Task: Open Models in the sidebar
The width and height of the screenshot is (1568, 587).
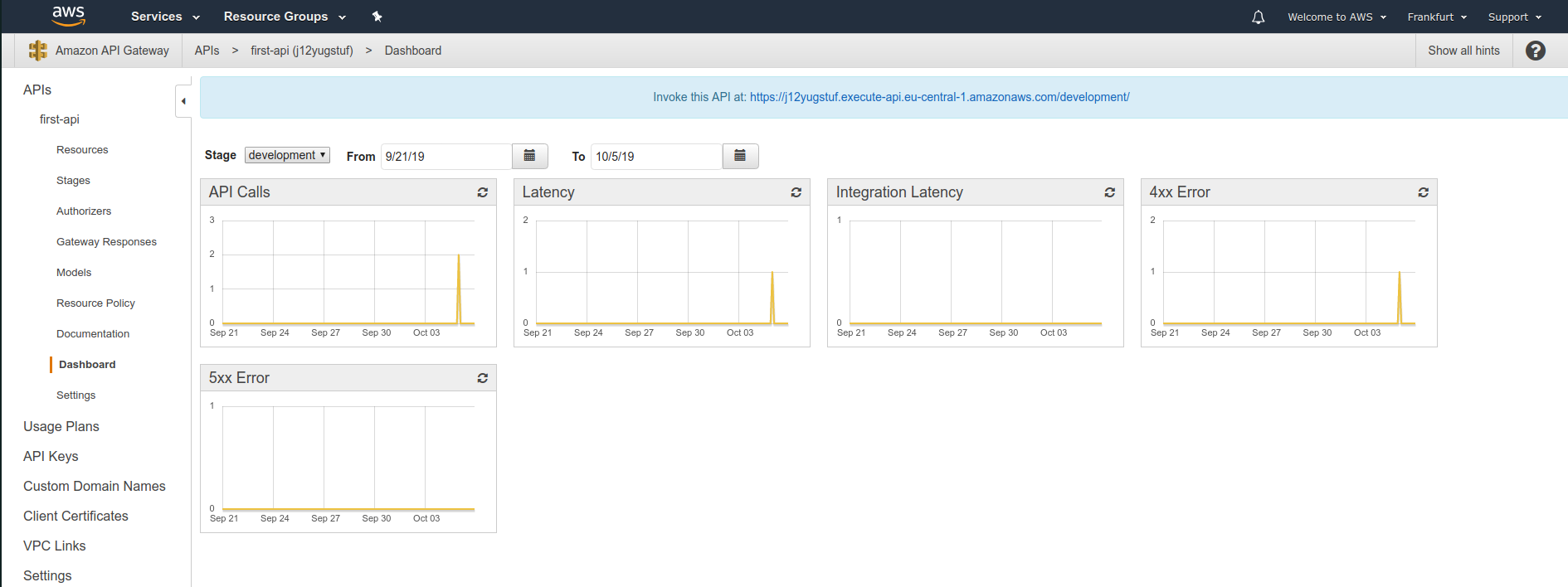Action: coord(74,273)
